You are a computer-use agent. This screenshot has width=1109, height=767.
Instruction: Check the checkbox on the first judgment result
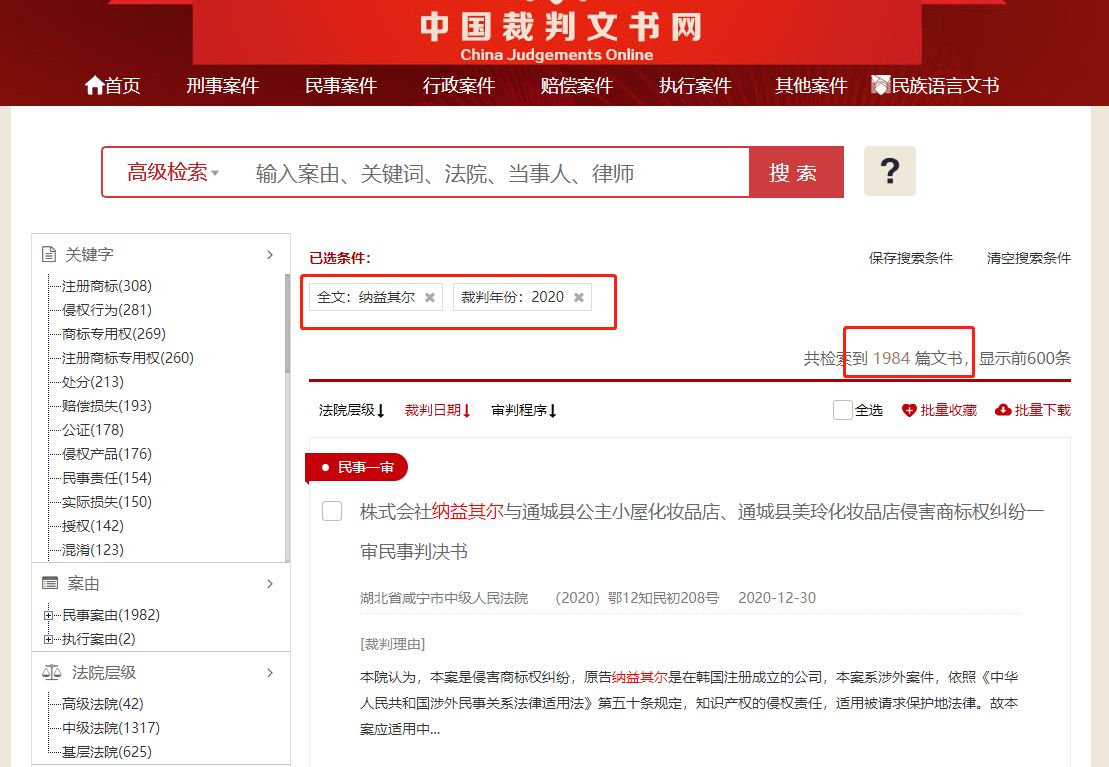coord(331,511)
